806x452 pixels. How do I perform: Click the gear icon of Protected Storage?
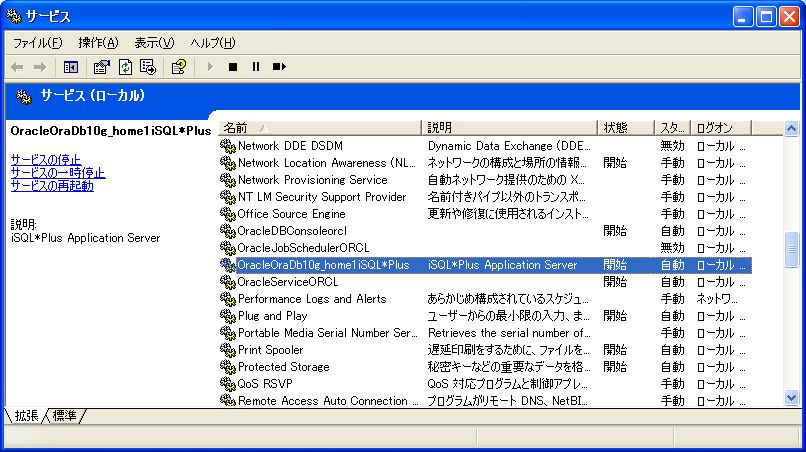(x=227, y=367)
